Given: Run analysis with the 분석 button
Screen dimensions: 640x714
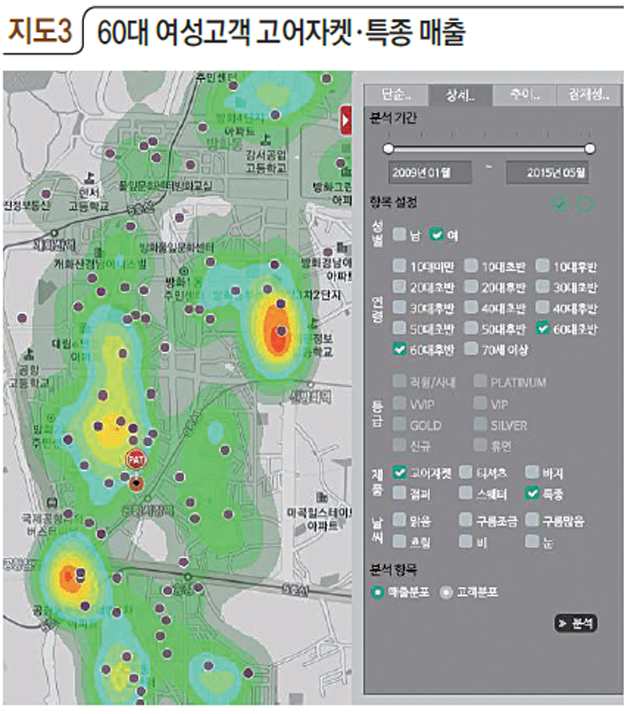Looking at the screenshot, I should [576, 623].
